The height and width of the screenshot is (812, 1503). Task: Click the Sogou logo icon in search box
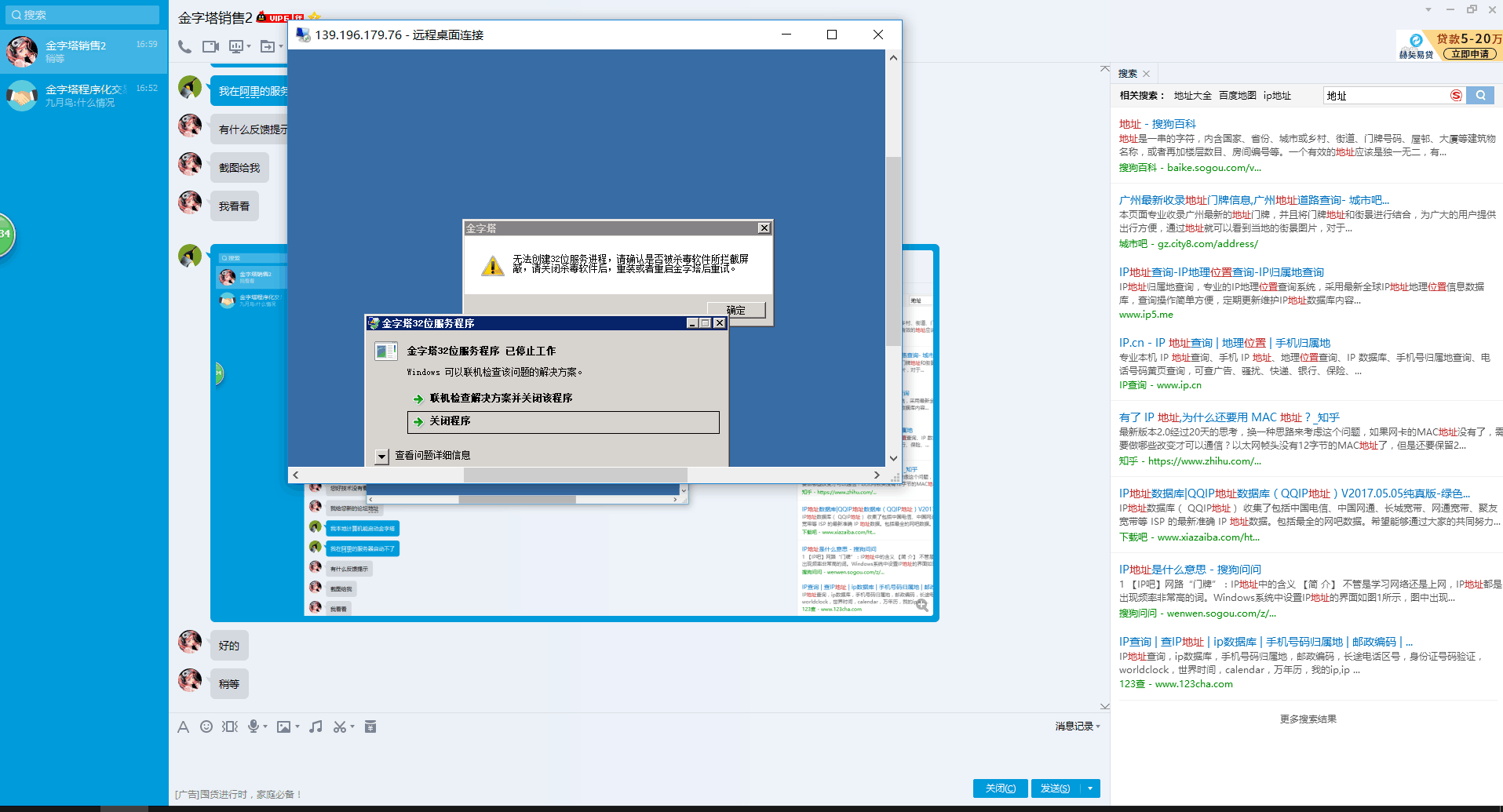pyautogui.click(x=1456, y=96)
